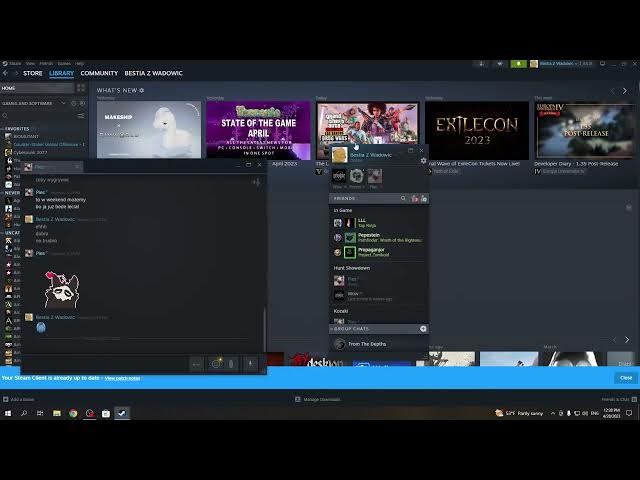Image resolution: width=640 pixels, height=480 pixels.
Task: Open the emoticon picker in chat
Action: [216, 364]
